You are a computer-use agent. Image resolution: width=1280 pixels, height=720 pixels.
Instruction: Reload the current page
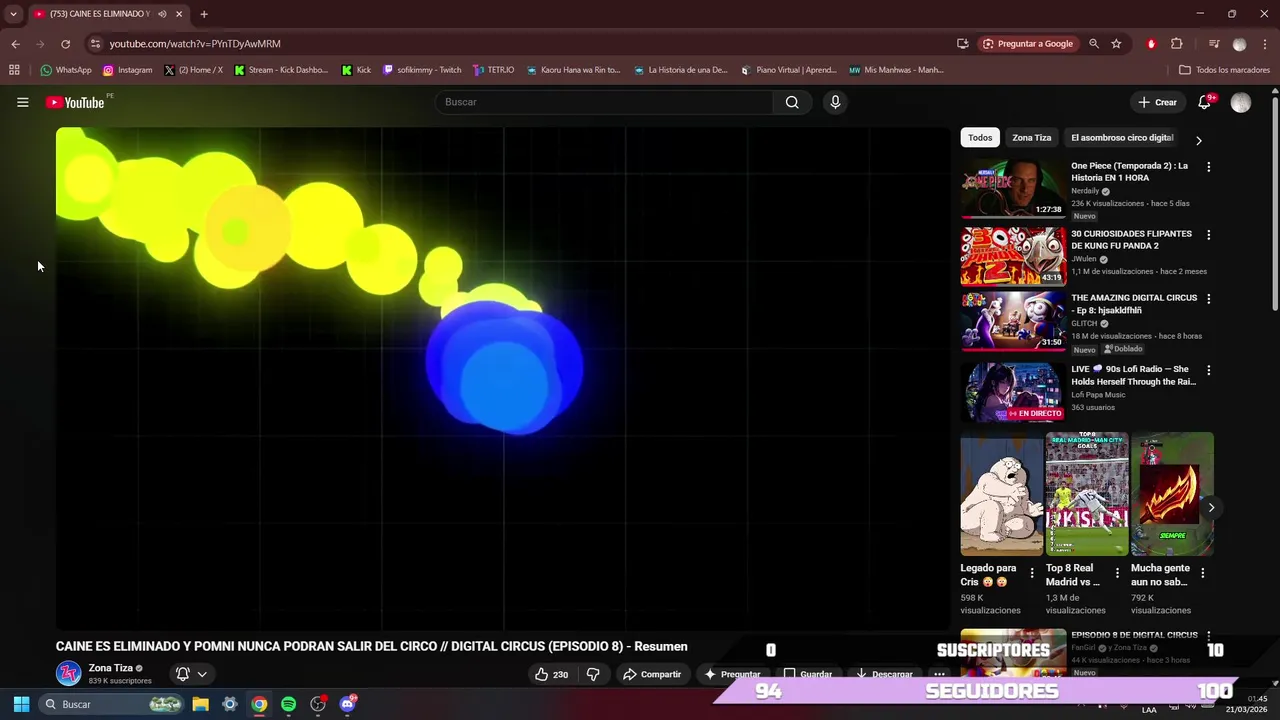(65, 44)
